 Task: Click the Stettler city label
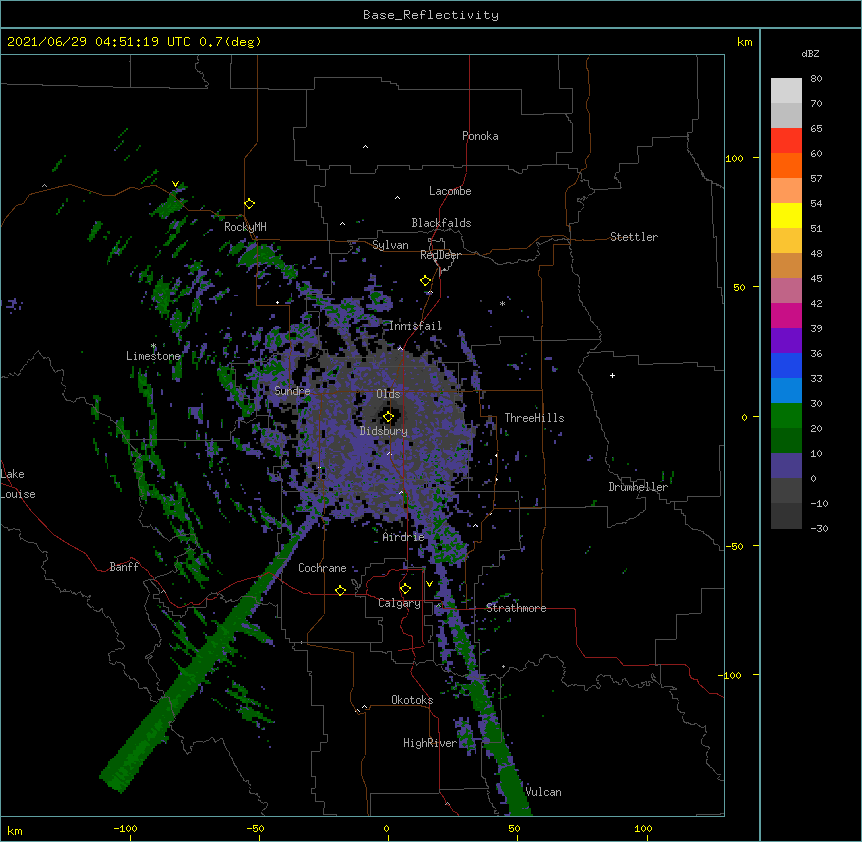(x=634, y=237)
